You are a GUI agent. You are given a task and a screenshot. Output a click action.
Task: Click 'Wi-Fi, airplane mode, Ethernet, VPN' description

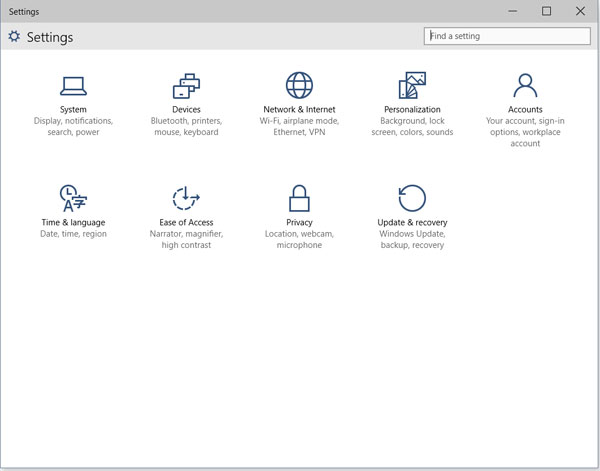click(299, 126)
